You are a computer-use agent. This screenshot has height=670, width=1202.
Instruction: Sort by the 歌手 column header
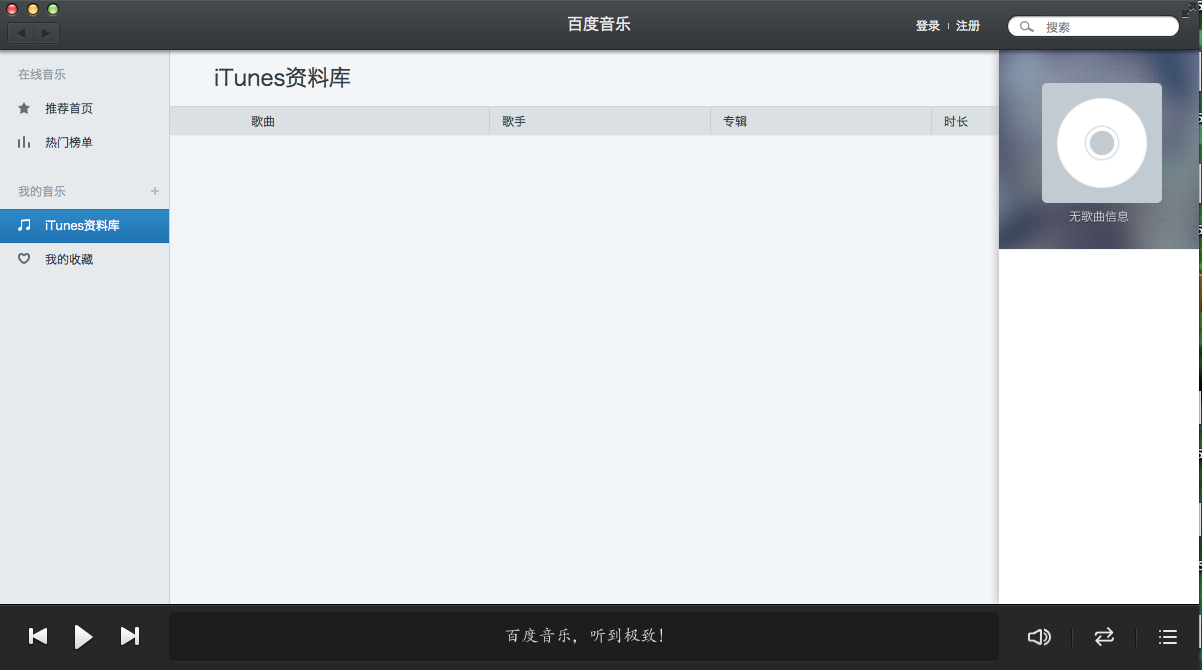514,121
